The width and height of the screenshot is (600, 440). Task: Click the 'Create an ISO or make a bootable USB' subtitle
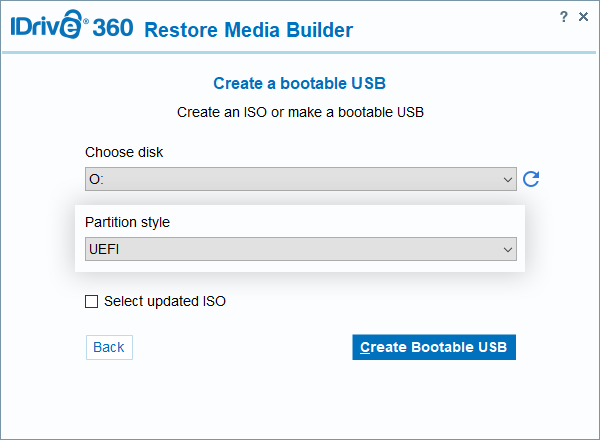click(300, 112)
